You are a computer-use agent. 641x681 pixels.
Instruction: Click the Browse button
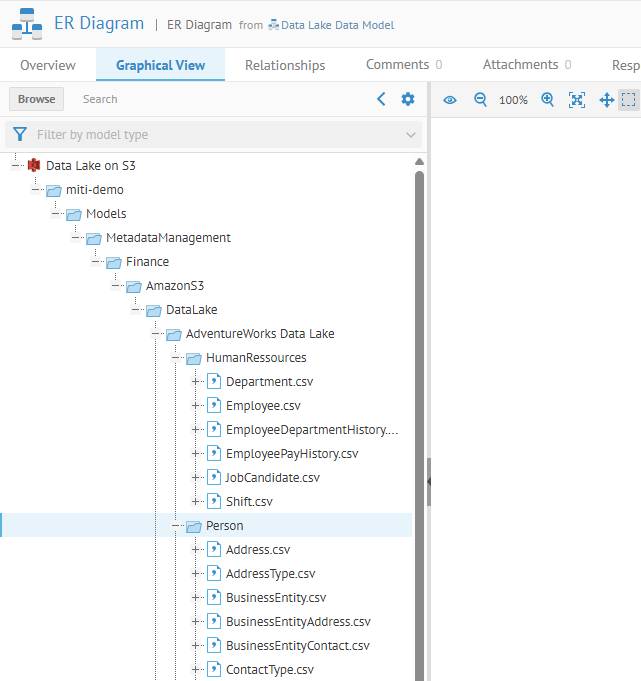coord(37,99)
